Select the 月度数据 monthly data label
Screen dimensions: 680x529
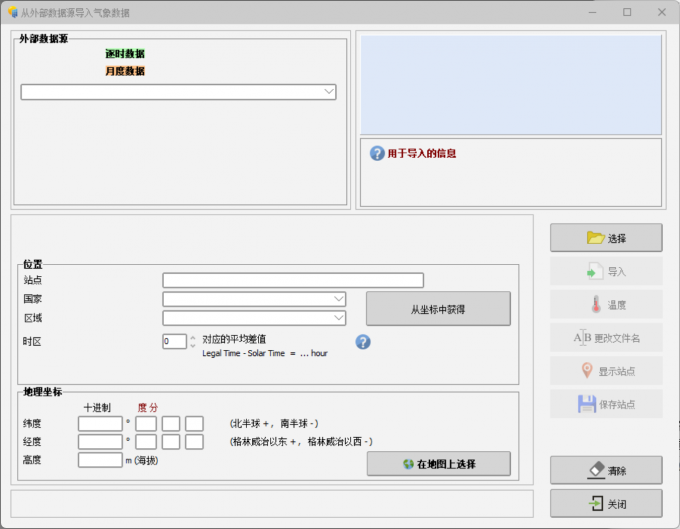click(125, 71)
